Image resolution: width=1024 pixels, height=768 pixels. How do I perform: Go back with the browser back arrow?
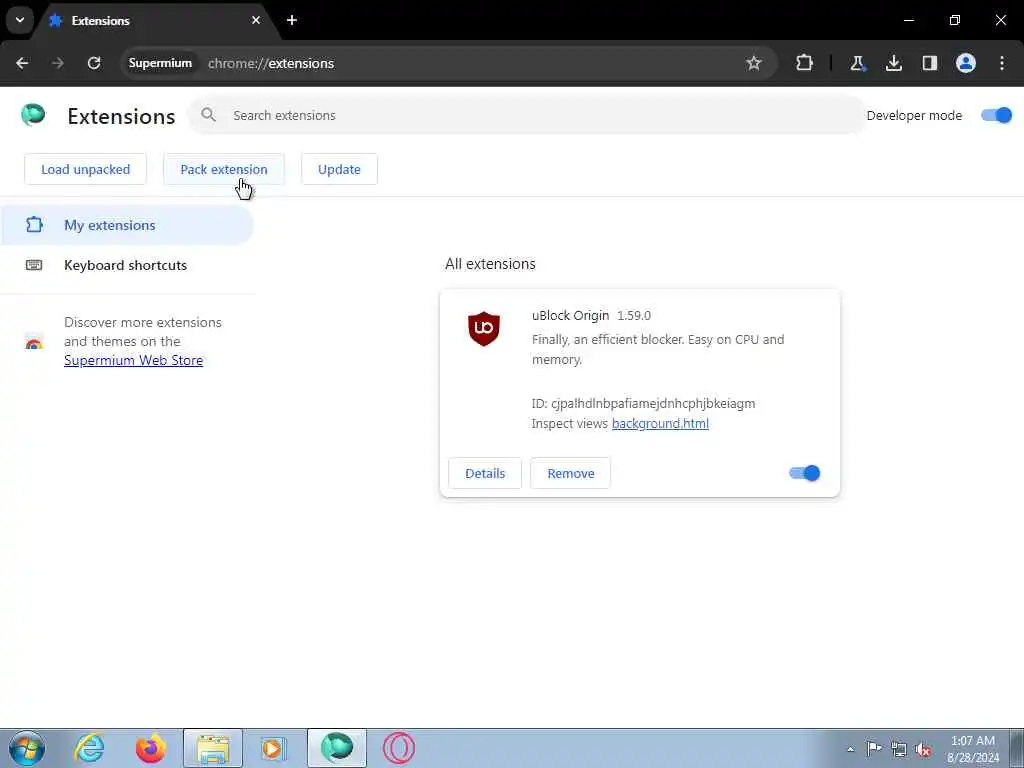point(22,63)
